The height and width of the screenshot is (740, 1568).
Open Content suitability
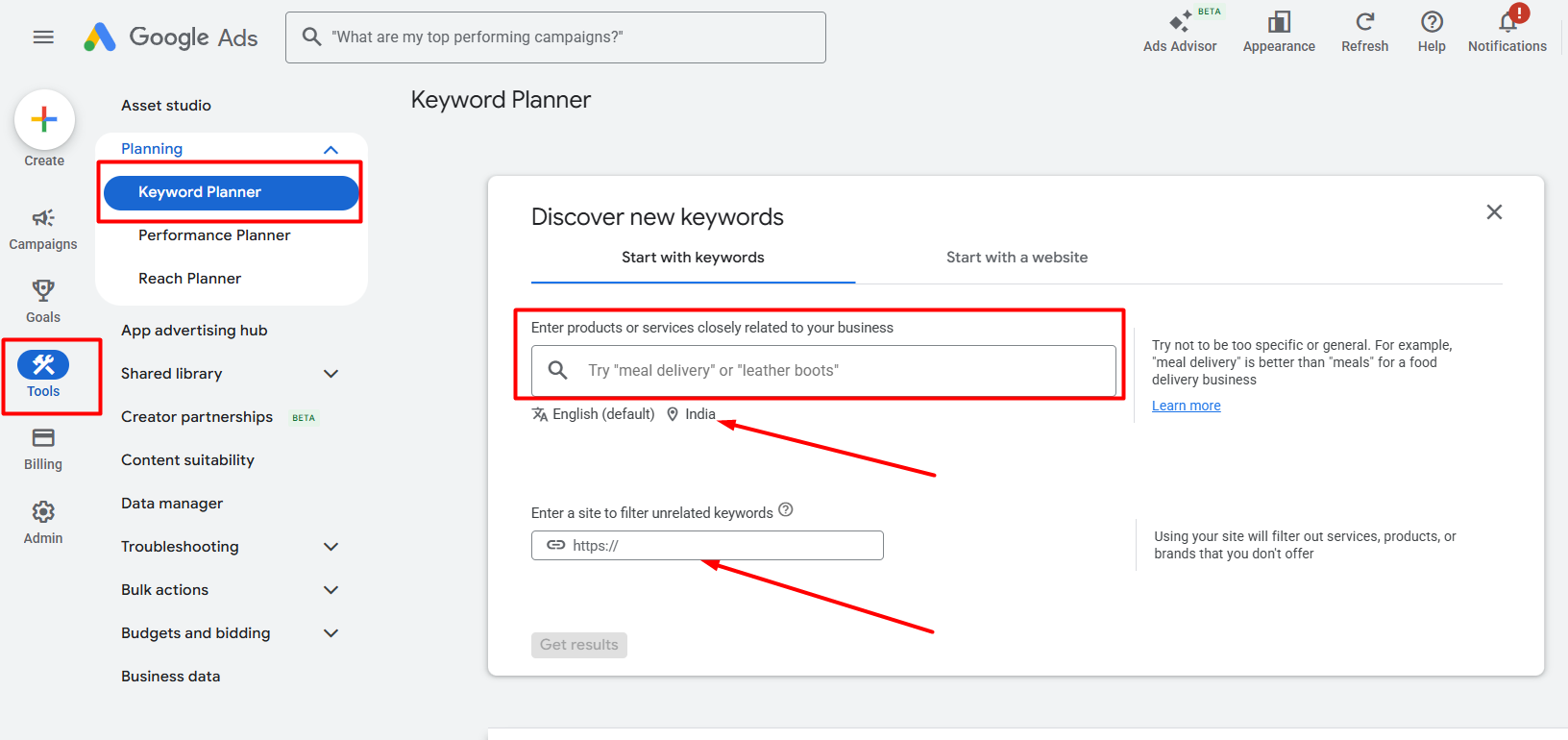[187, 460]
